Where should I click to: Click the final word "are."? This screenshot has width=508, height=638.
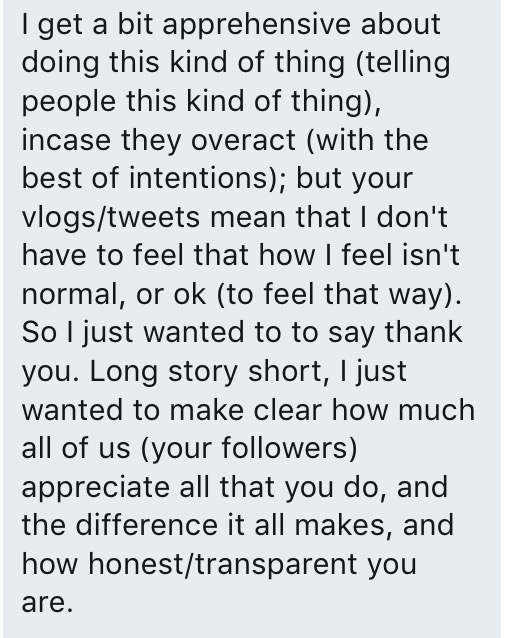(47, 603)
